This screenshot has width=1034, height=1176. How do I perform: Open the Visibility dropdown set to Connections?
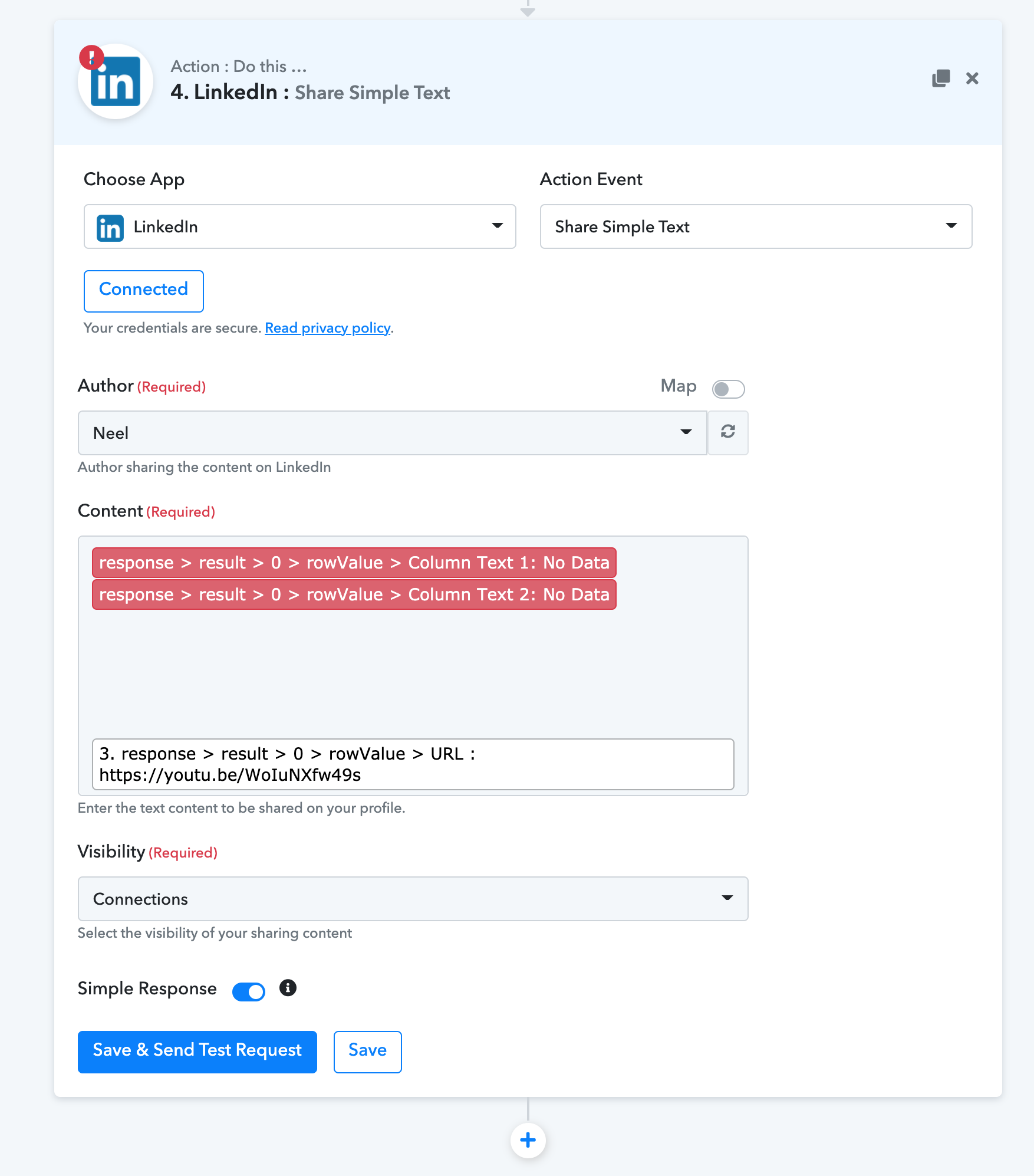click(x=413, y=899)
